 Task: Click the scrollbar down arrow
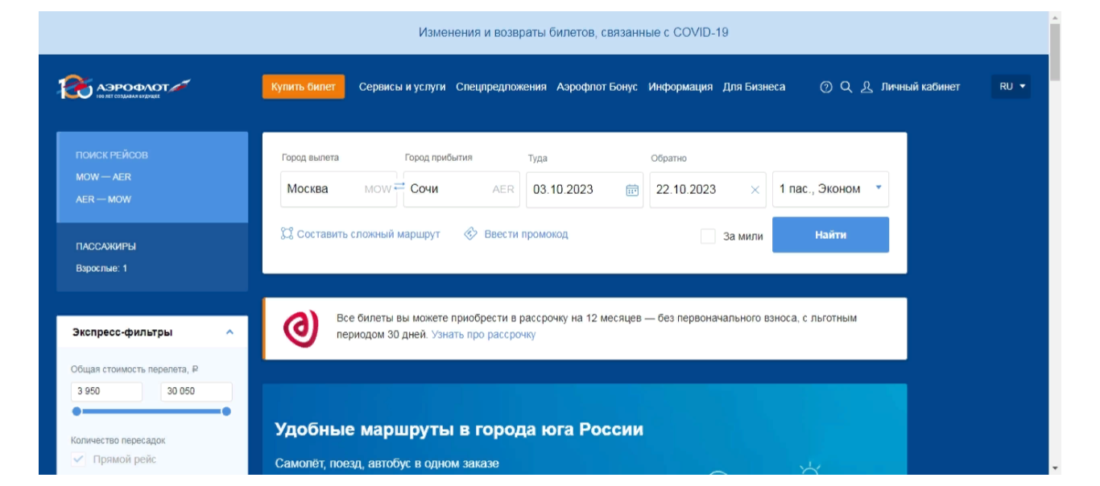[1055, 468]
